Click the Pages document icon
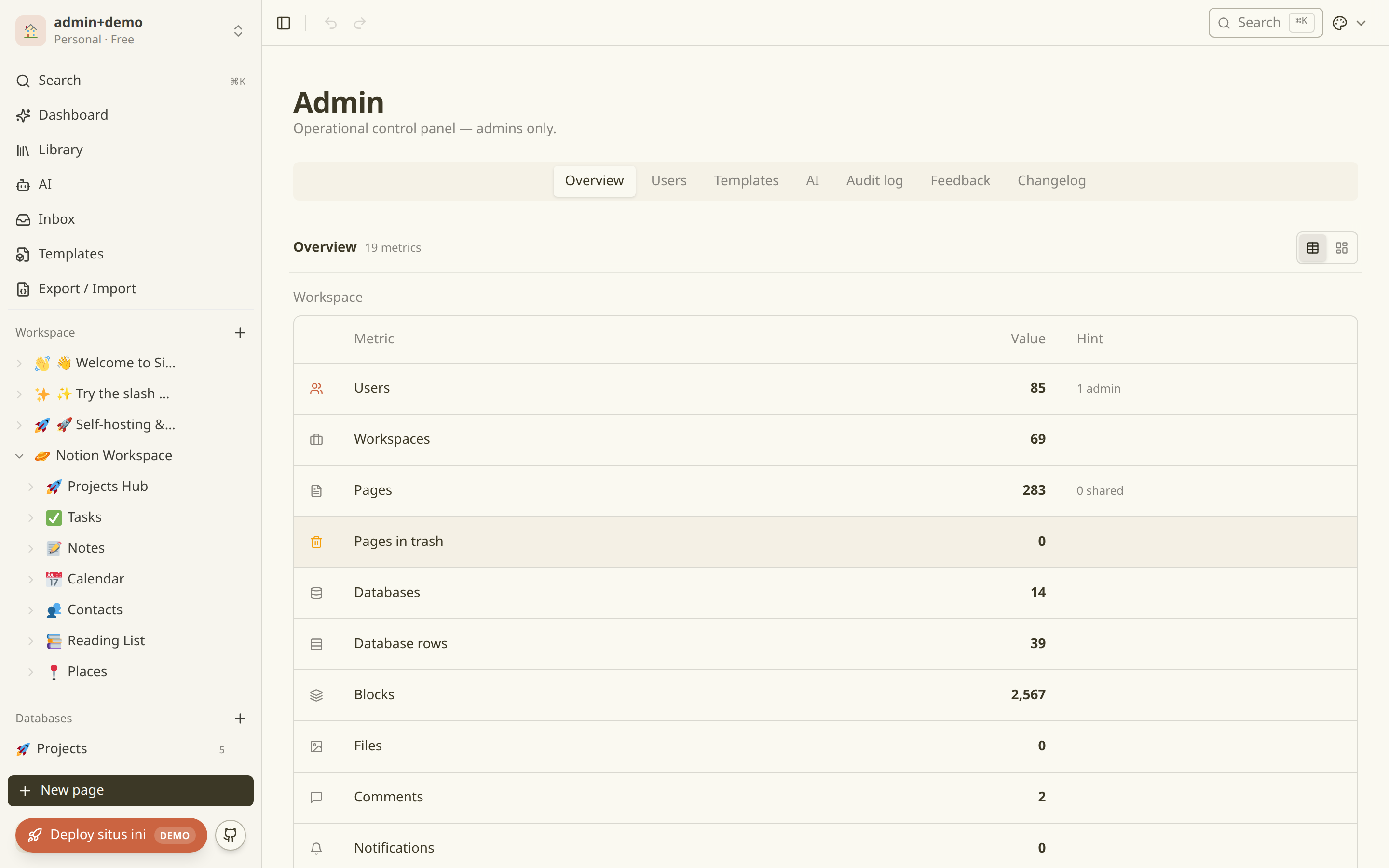1389x868 pixels. pyautogui.click(x=316, y=491)
